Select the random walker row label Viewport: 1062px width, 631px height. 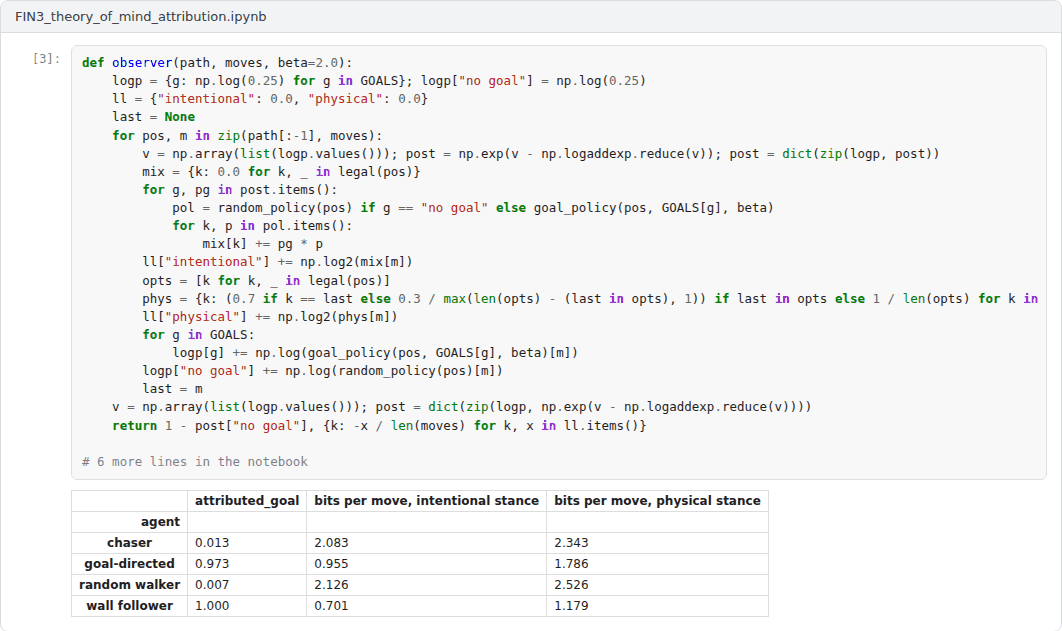(129, 584)
